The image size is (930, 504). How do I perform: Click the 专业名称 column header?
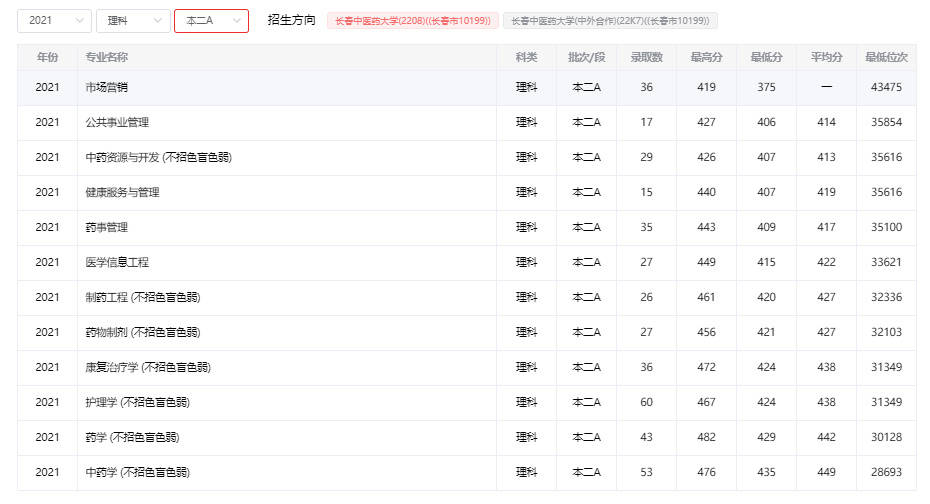coord(106,57)
